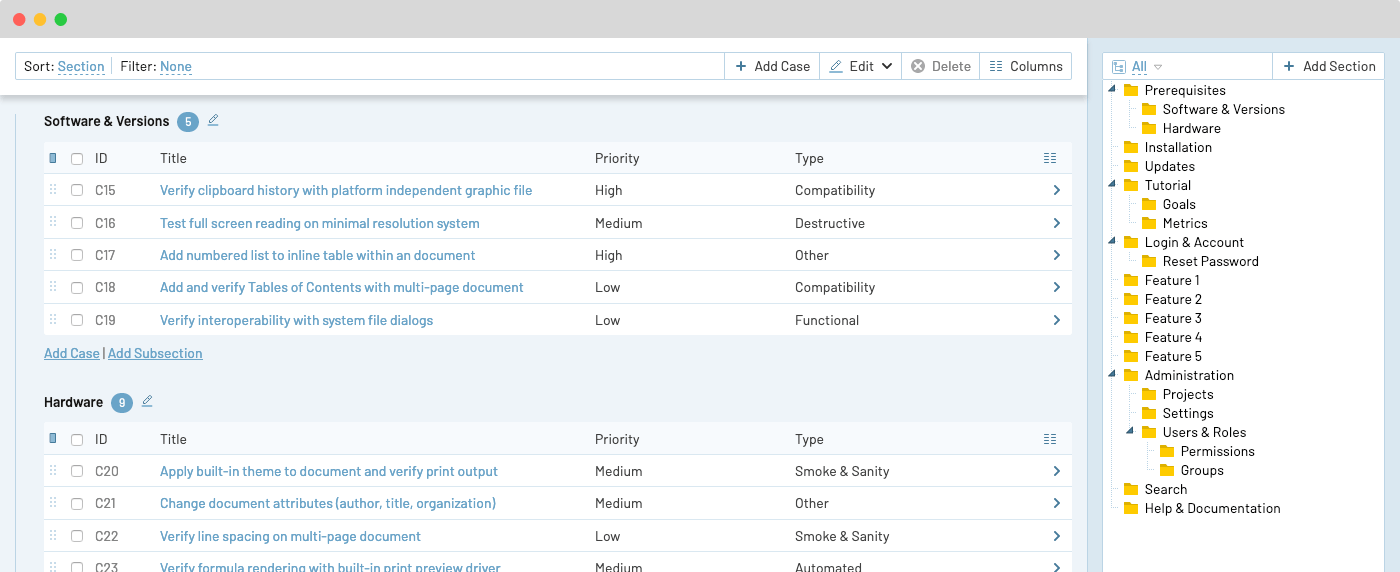Click Add Case link below C19 row

tap(72, 353)
